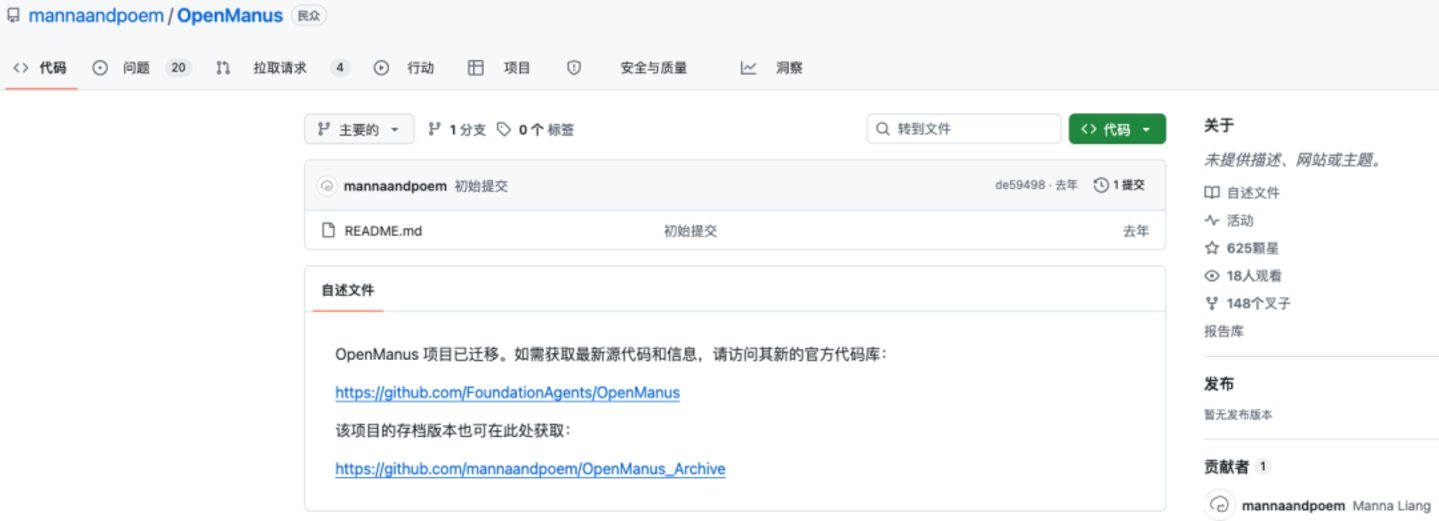
Task: Click the graph icon beside 洞察
Action: [748, 68]
